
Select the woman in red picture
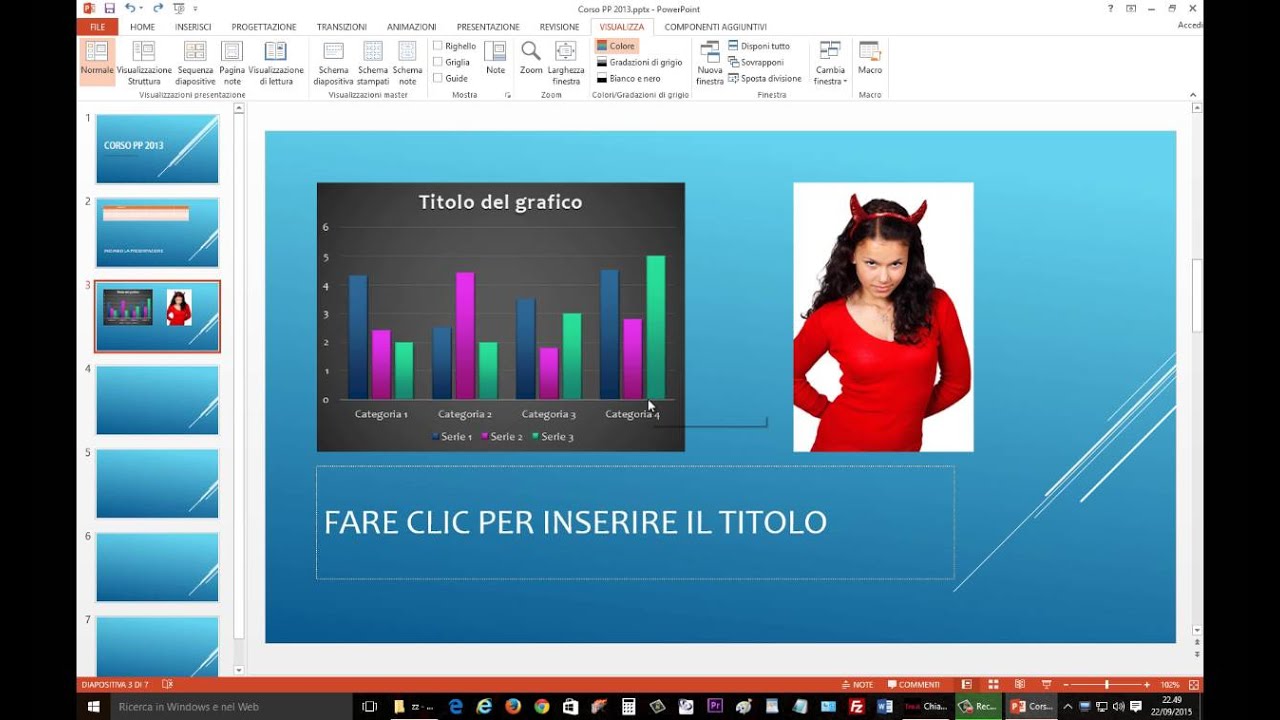(883, 317)
